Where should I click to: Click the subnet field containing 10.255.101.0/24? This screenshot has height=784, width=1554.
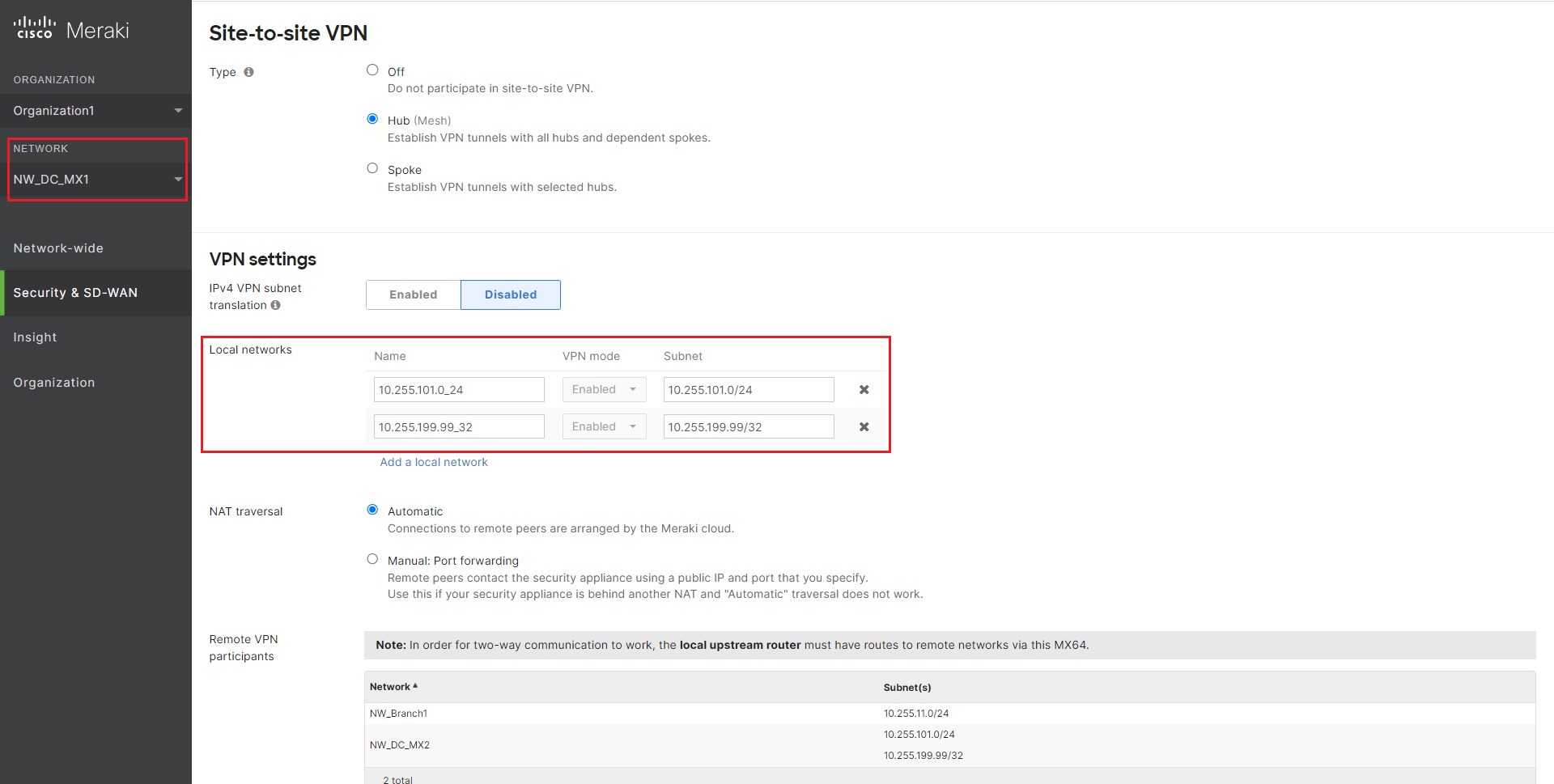coord(747,389)
